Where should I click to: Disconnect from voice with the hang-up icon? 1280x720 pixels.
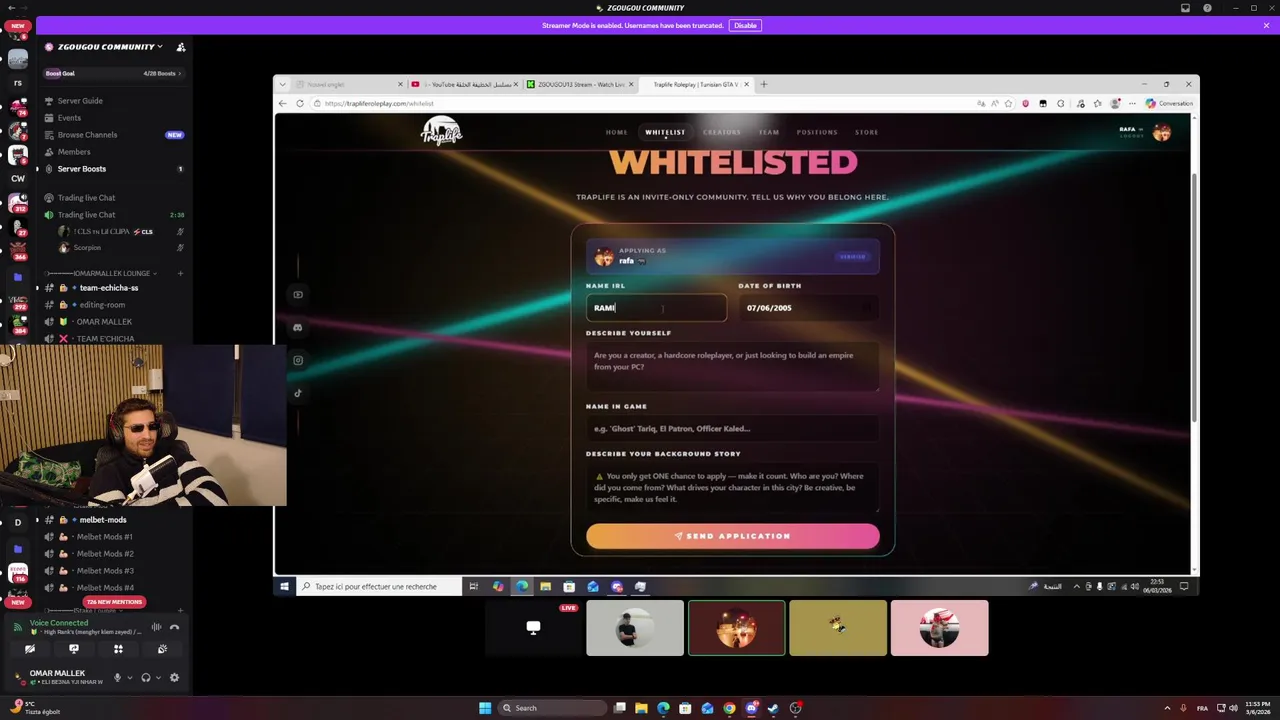click(174, 627)
